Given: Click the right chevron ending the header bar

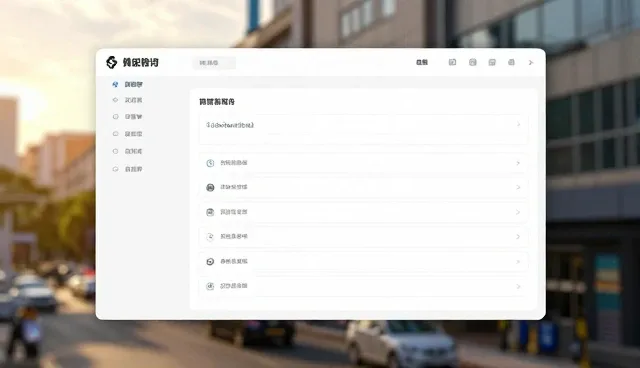Looking at the screenshot, I should click(531, 62).
